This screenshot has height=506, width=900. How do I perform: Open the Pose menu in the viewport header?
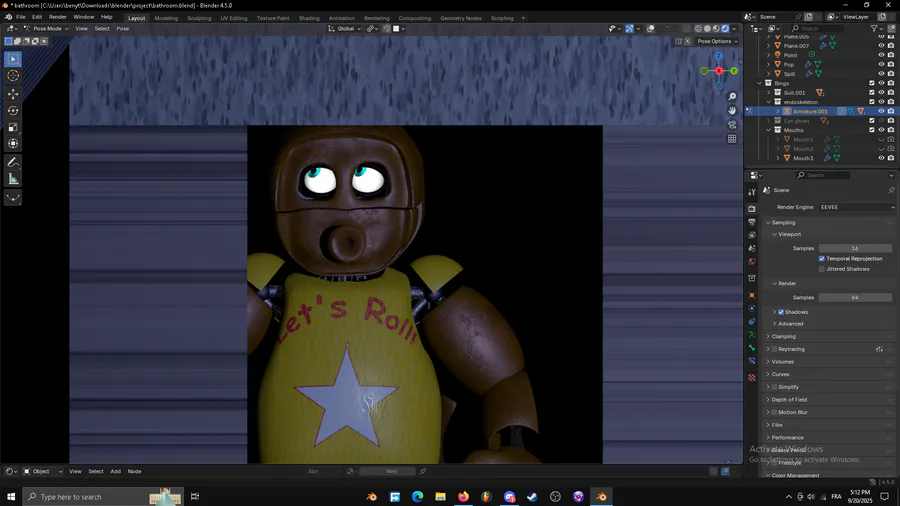[123, 29]
